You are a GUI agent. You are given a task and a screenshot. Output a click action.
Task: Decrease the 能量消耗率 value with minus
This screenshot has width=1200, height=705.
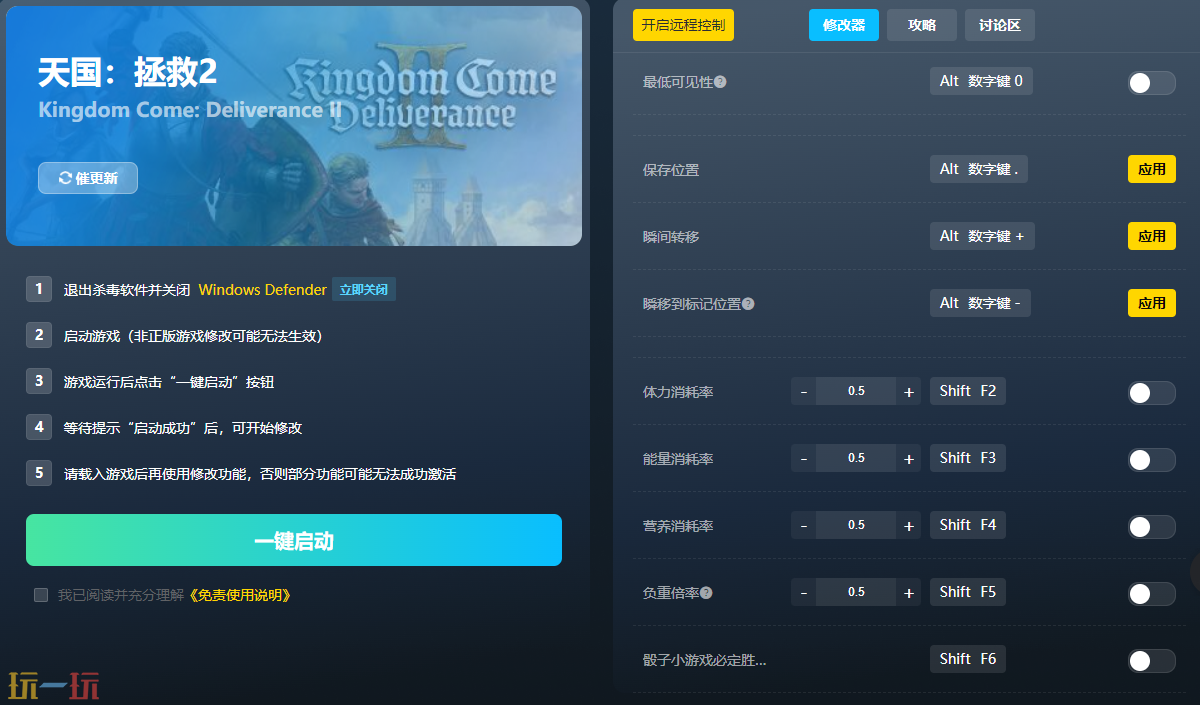point(804,459)
